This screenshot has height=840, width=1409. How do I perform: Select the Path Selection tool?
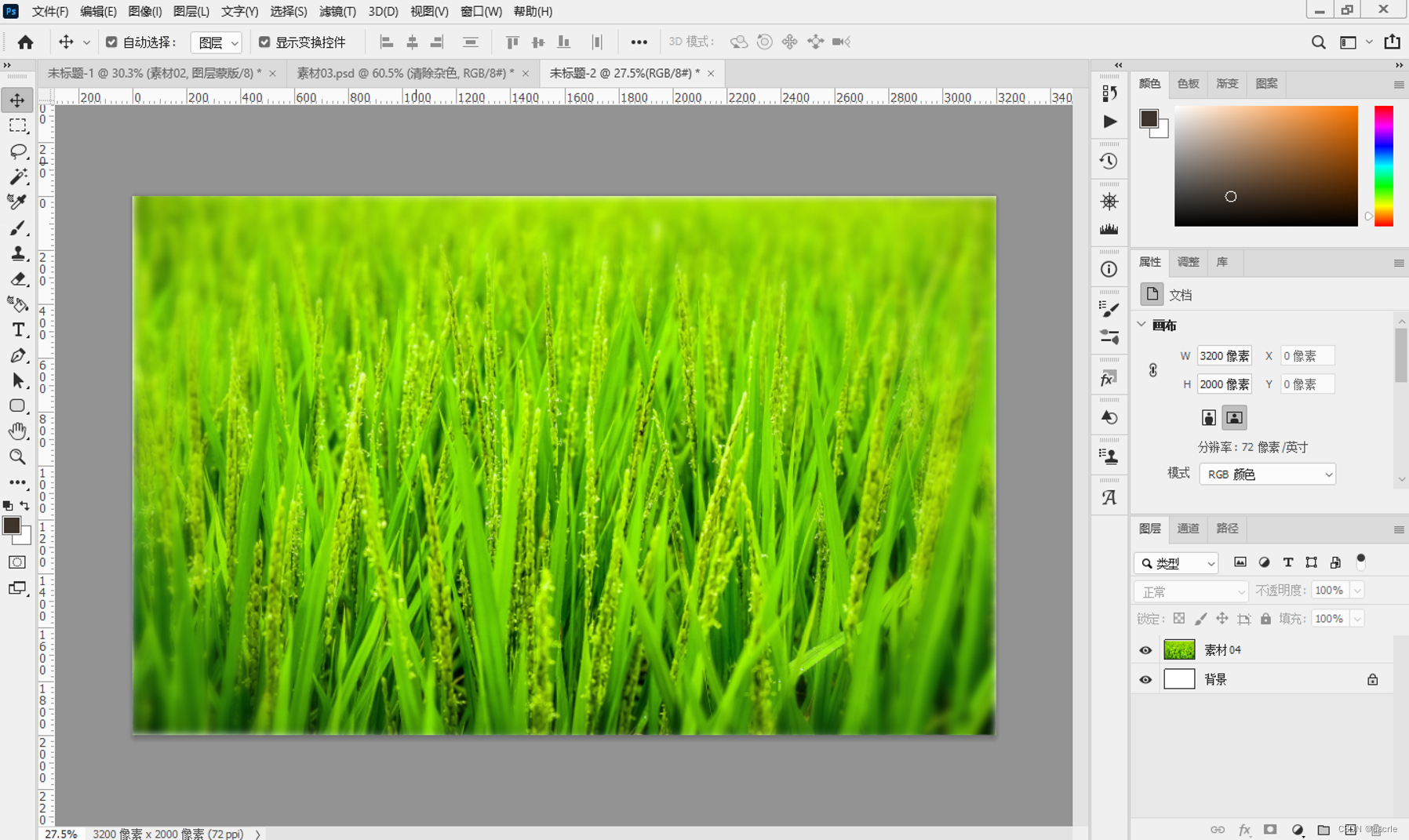(17, 380)
